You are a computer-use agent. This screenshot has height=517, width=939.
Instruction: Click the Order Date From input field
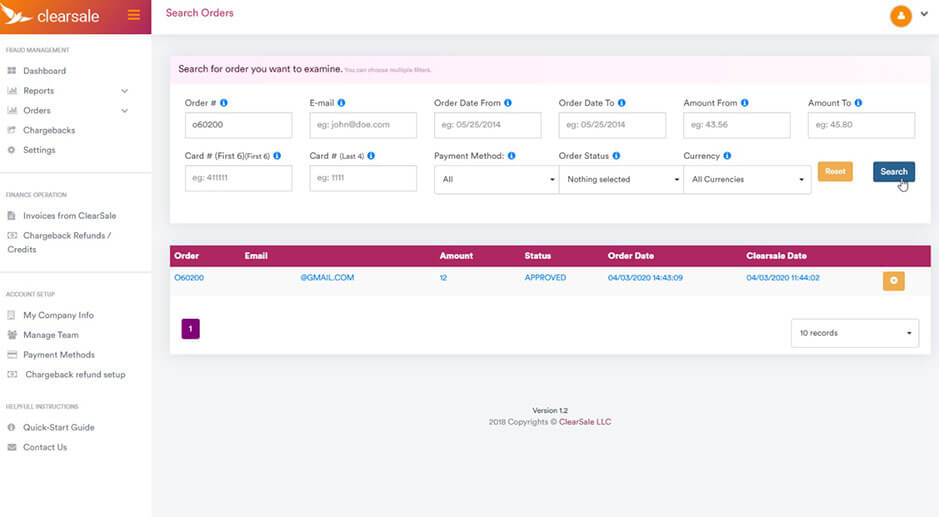click(x=487, y=125)
